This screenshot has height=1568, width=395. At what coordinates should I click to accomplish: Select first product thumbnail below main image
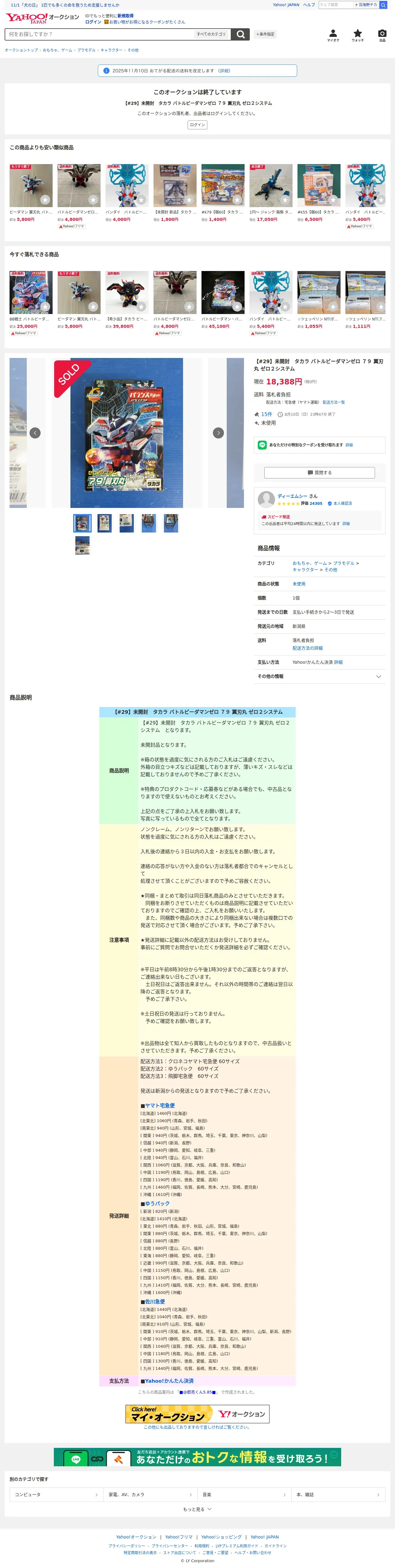82,524
